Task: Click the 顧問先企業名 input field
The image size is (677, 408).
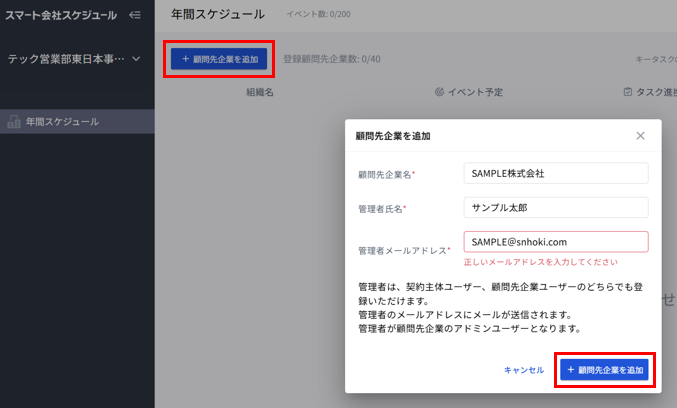Action: [556, 173]
